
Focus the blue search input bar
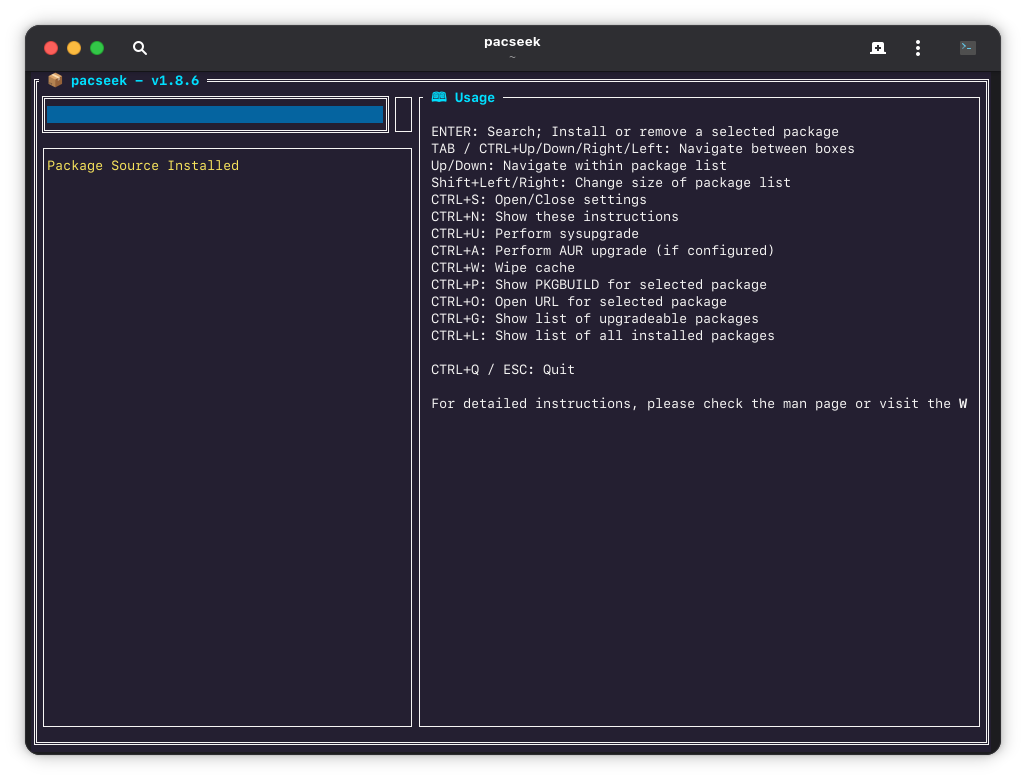pos(215,115)
